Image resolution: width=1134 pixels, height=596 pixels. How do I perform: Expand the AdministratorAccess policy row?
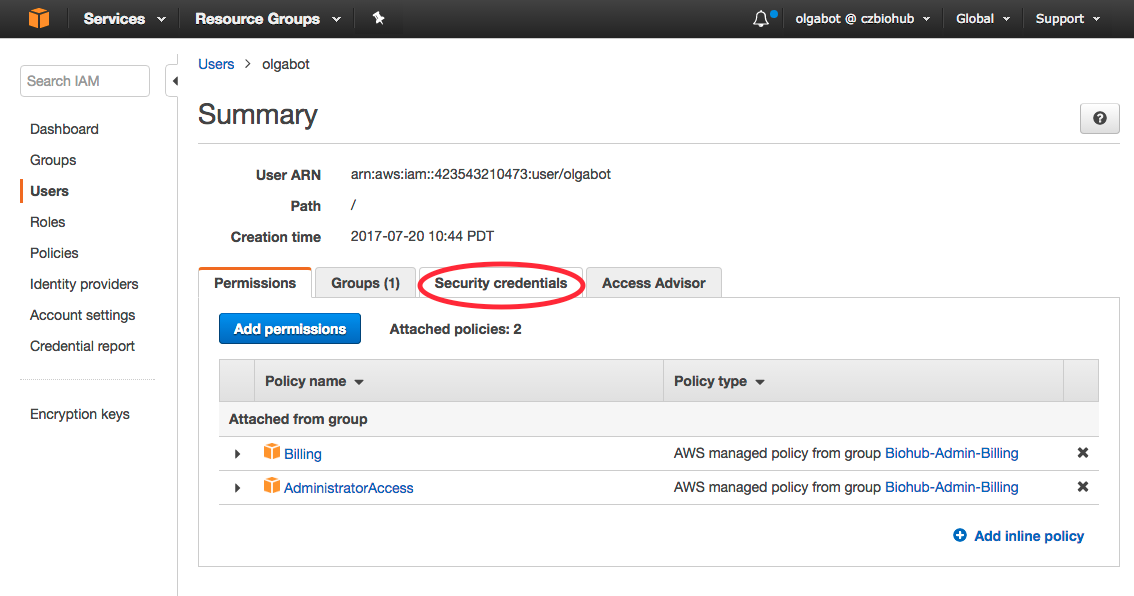pyautogui.click(x=238, y=488)
